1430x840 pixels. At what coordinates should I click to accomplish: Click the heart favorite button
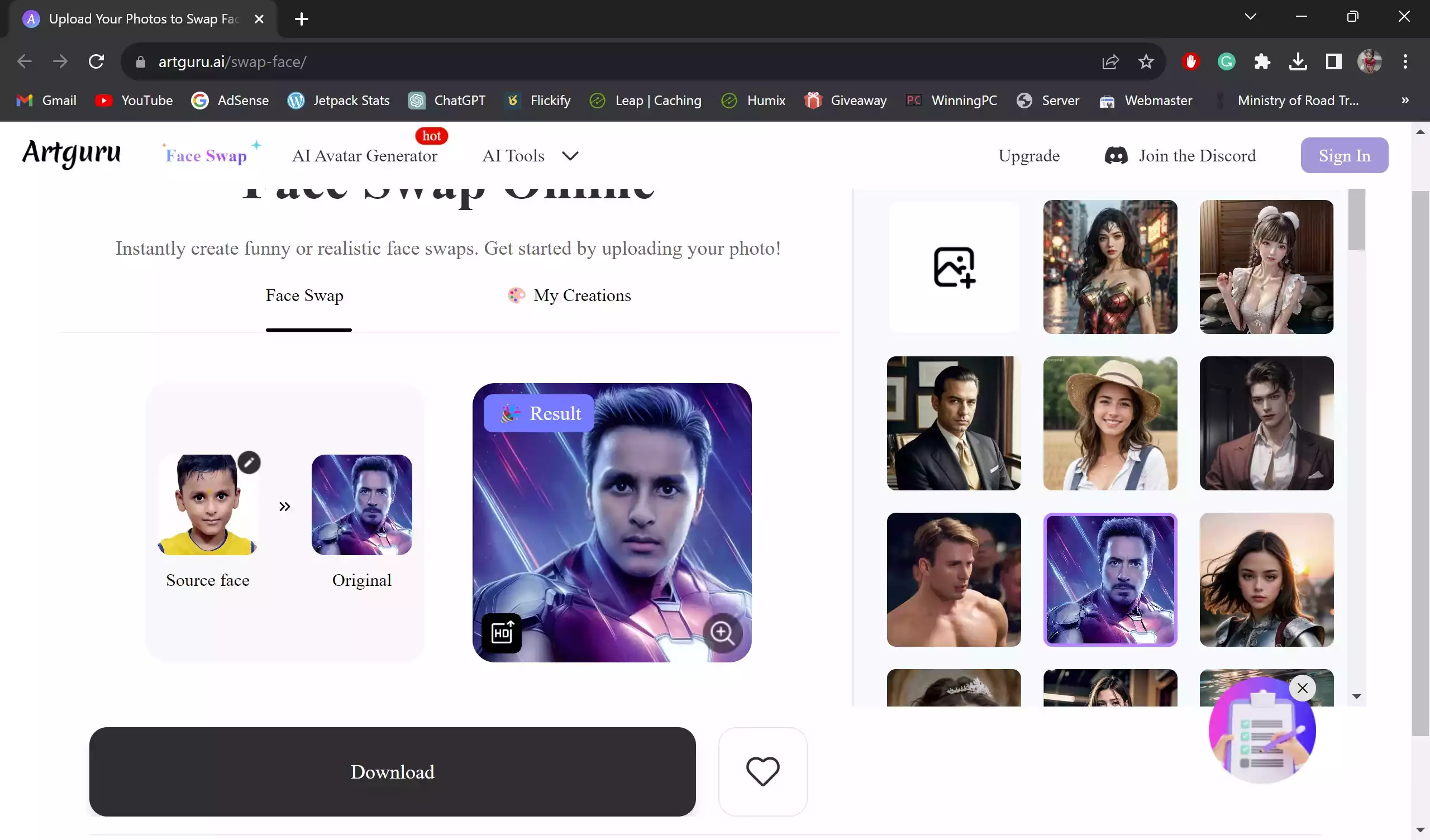click(x=762, y=771)
